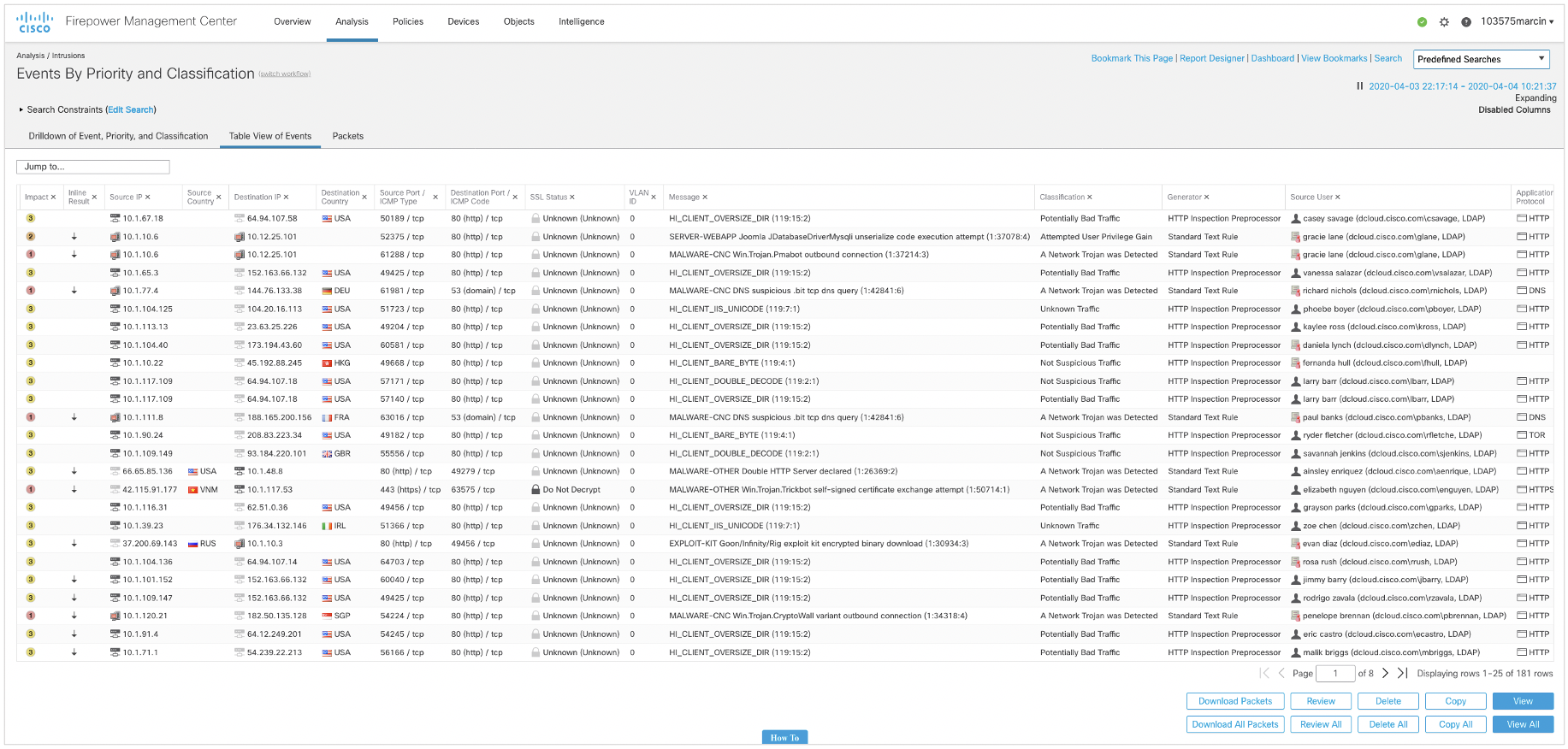
Task: Click the lock icon beside Do Not Decrypt
Action: click(535, 490)
